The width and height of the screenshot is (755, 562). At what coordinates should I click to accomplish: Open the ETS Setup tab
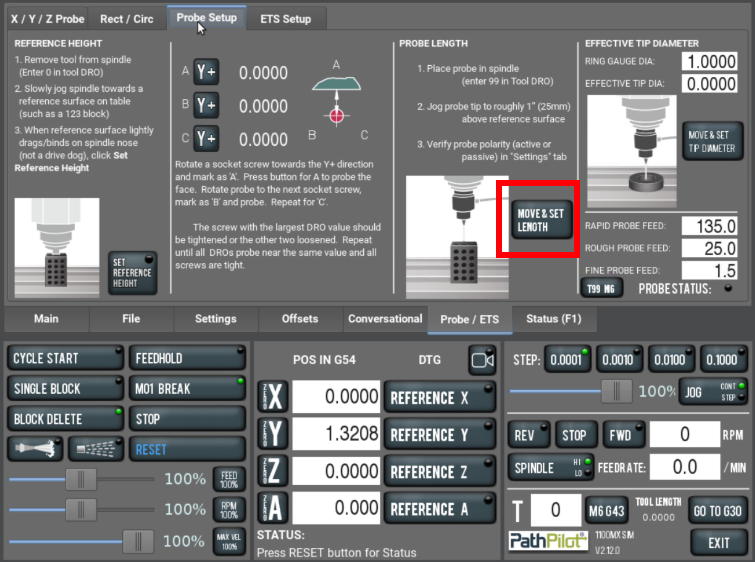(285, 19)
